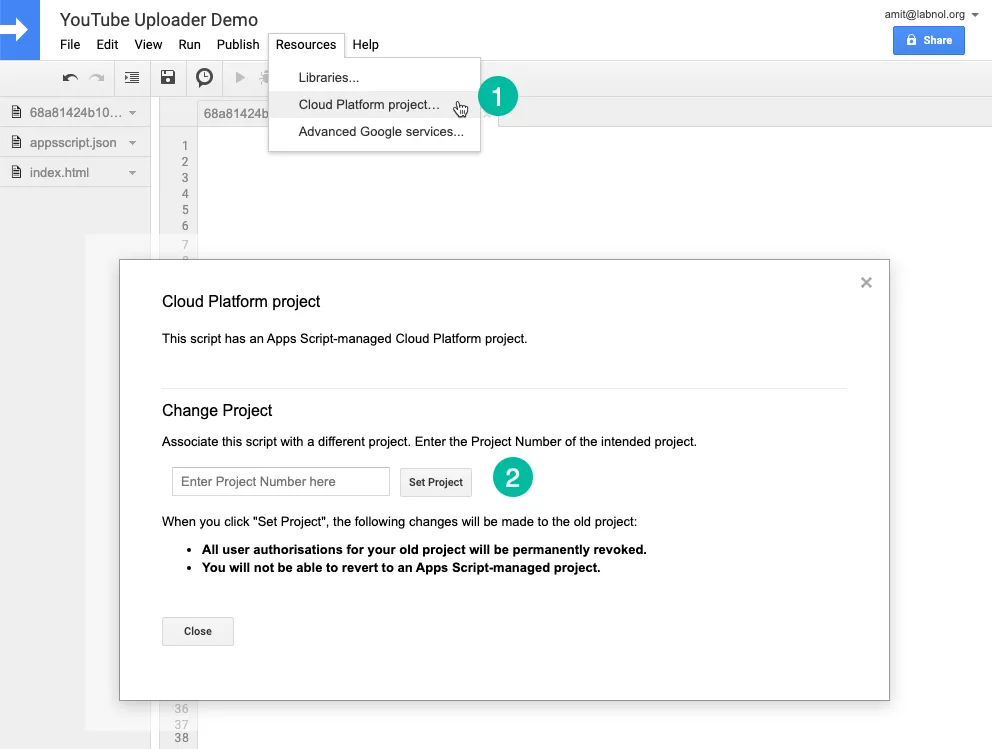Start debugging with the bug icon

(264, 77)
